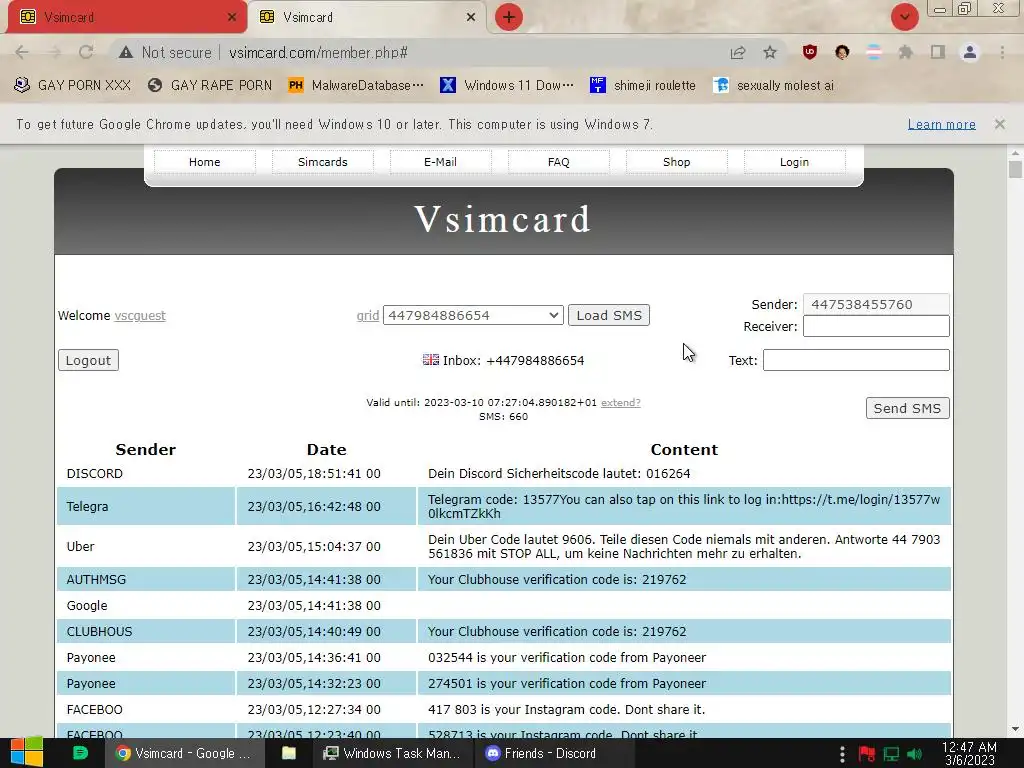Viewport: 1024px width, 768px height.
Task: Open the Windows 11 Dow… bookmark
Action: click(507, 86)
